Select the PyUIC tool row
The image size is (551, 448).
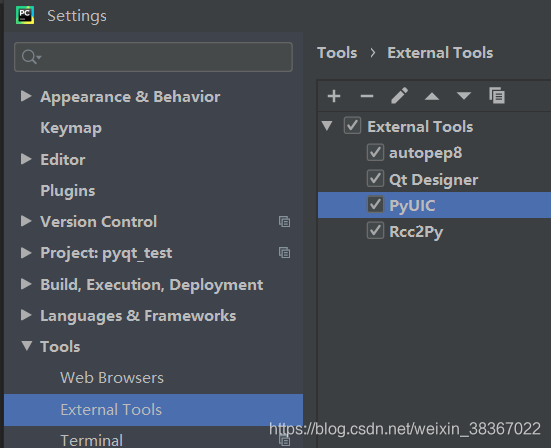pos(434,205)
